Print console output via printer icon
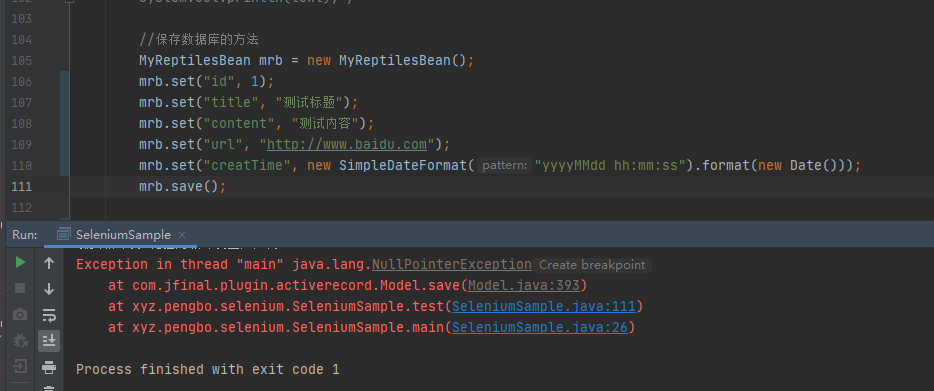934x391 pixels. click(49, 367)
